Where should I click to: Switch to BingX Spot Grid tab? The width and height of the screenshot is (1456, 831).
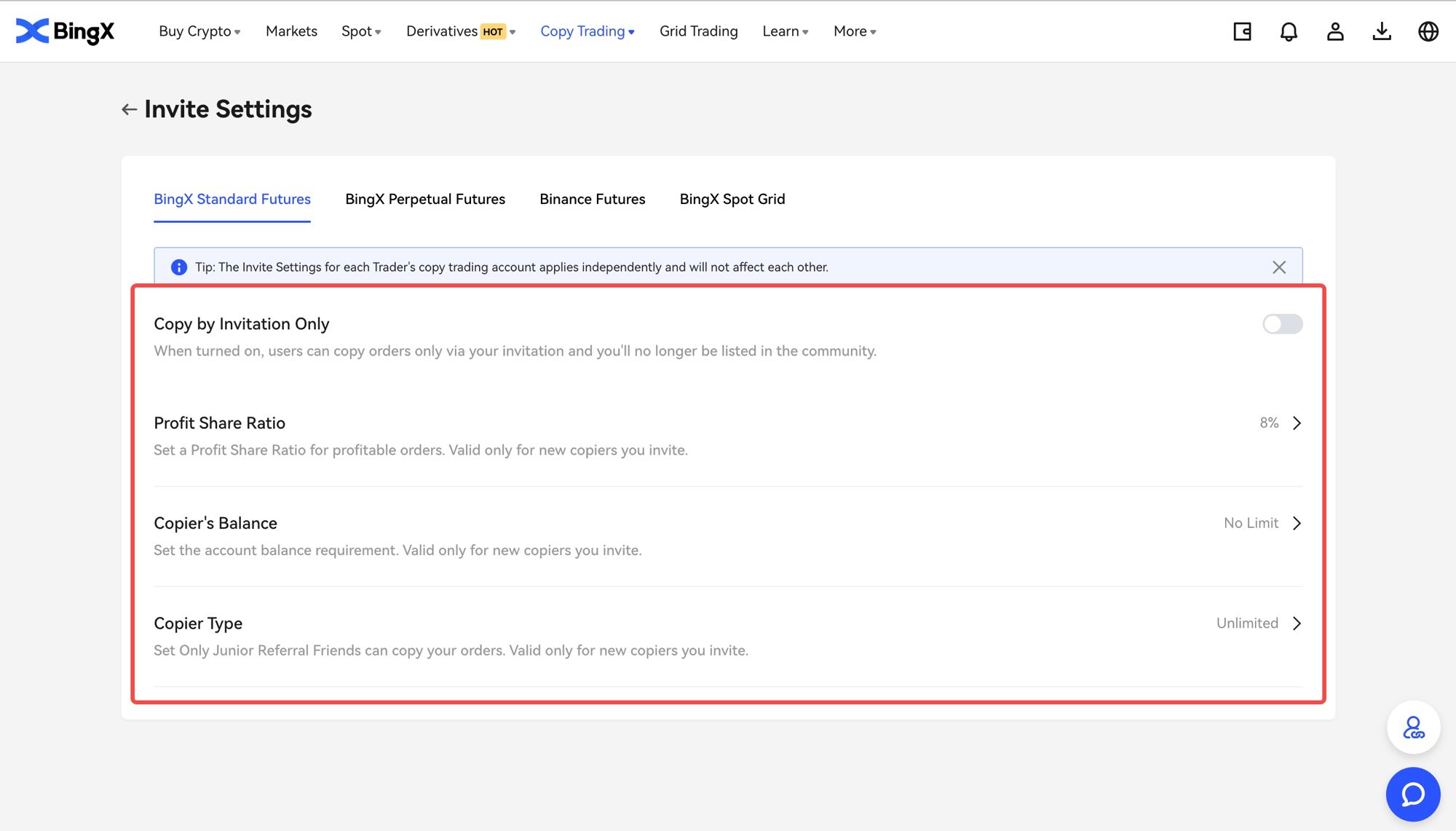[x=732, y=200]
